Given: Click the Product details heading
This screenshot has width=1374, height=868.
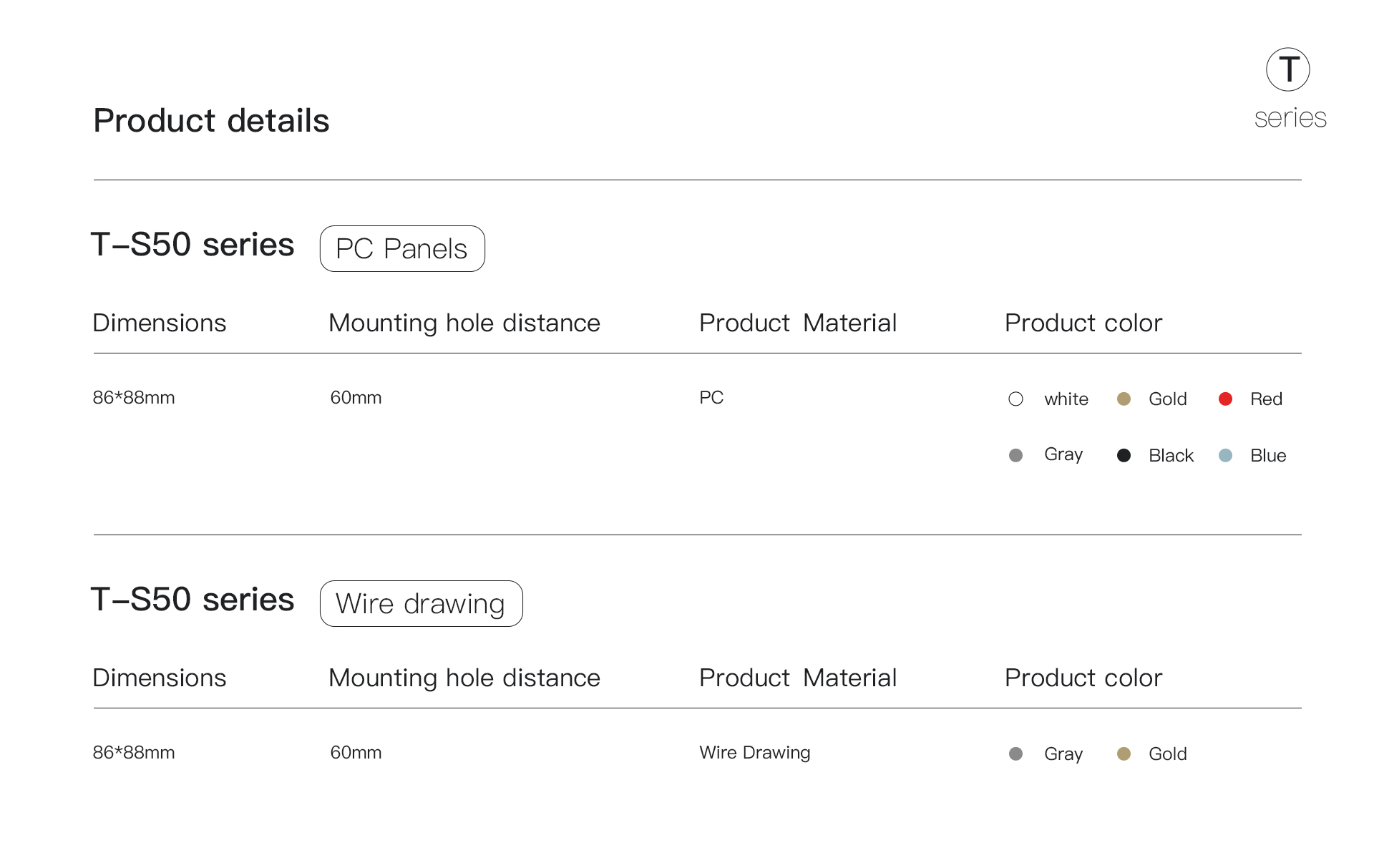Looking at the screenshot, I should 211,121.
